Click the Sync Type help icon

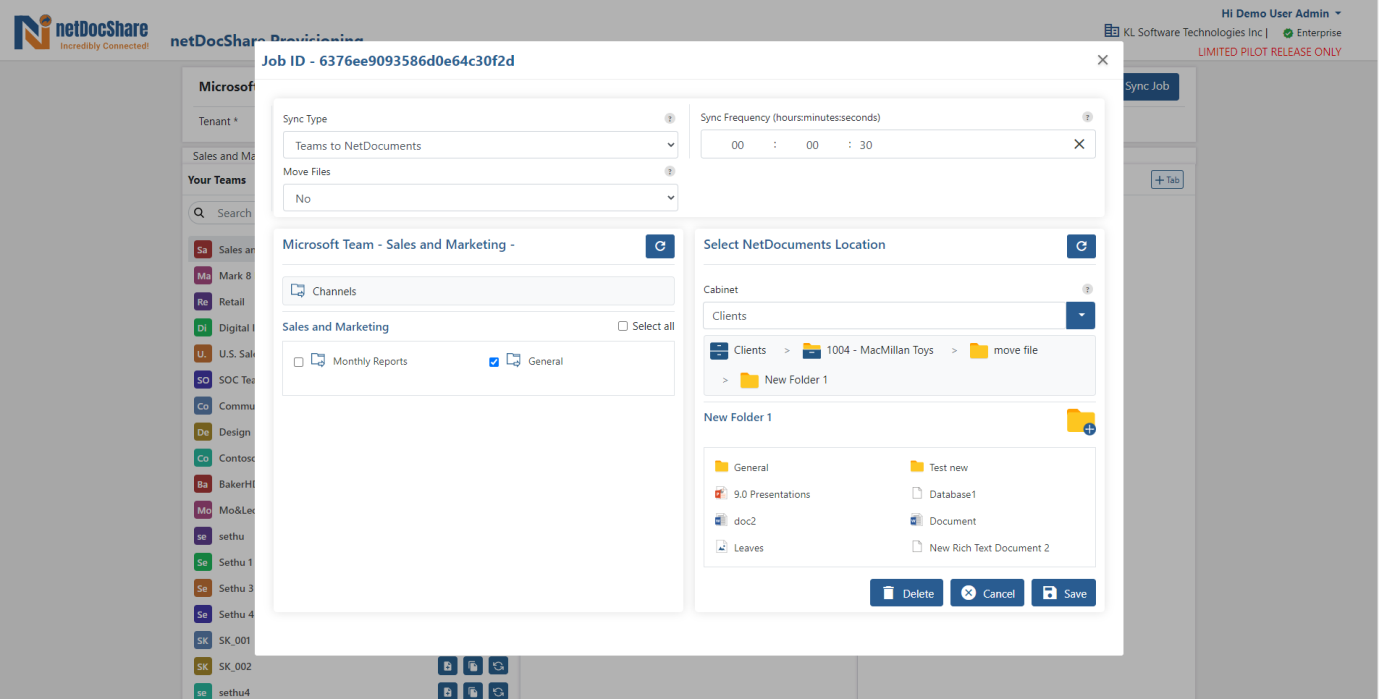pyautogui.click(x=670, y=118)
